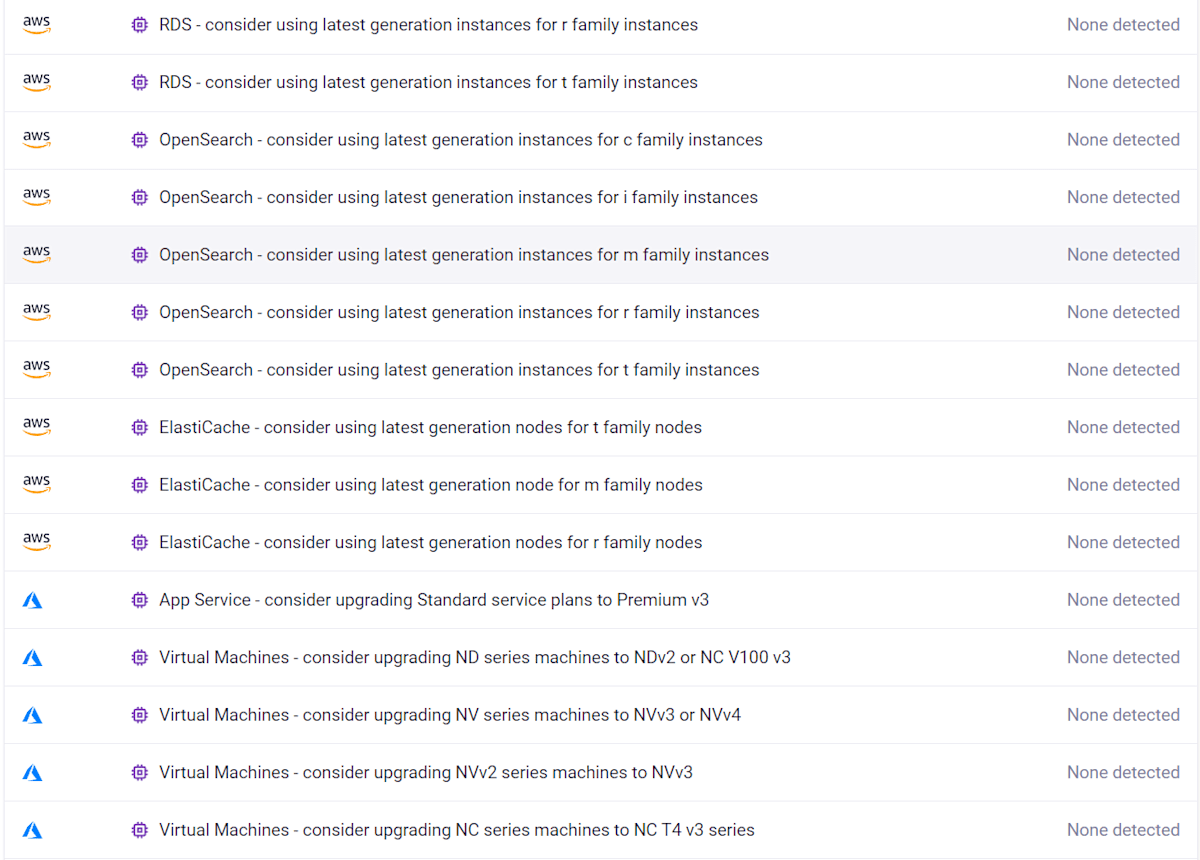The width and height of the screenshot is (1200, 860).
Task: Click the chip icon beside OpenSearch i family
Action: point(140,197)
